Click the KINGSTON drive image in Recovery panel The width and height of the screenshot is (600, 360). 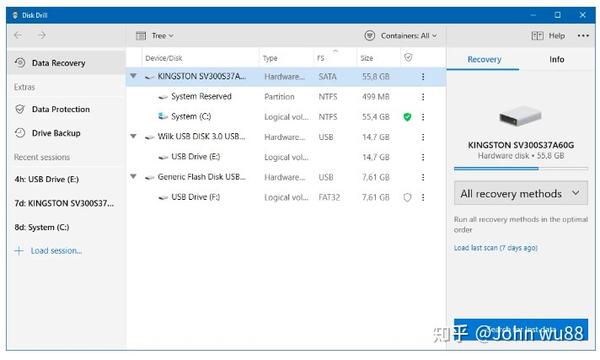(x=520, y=116)
